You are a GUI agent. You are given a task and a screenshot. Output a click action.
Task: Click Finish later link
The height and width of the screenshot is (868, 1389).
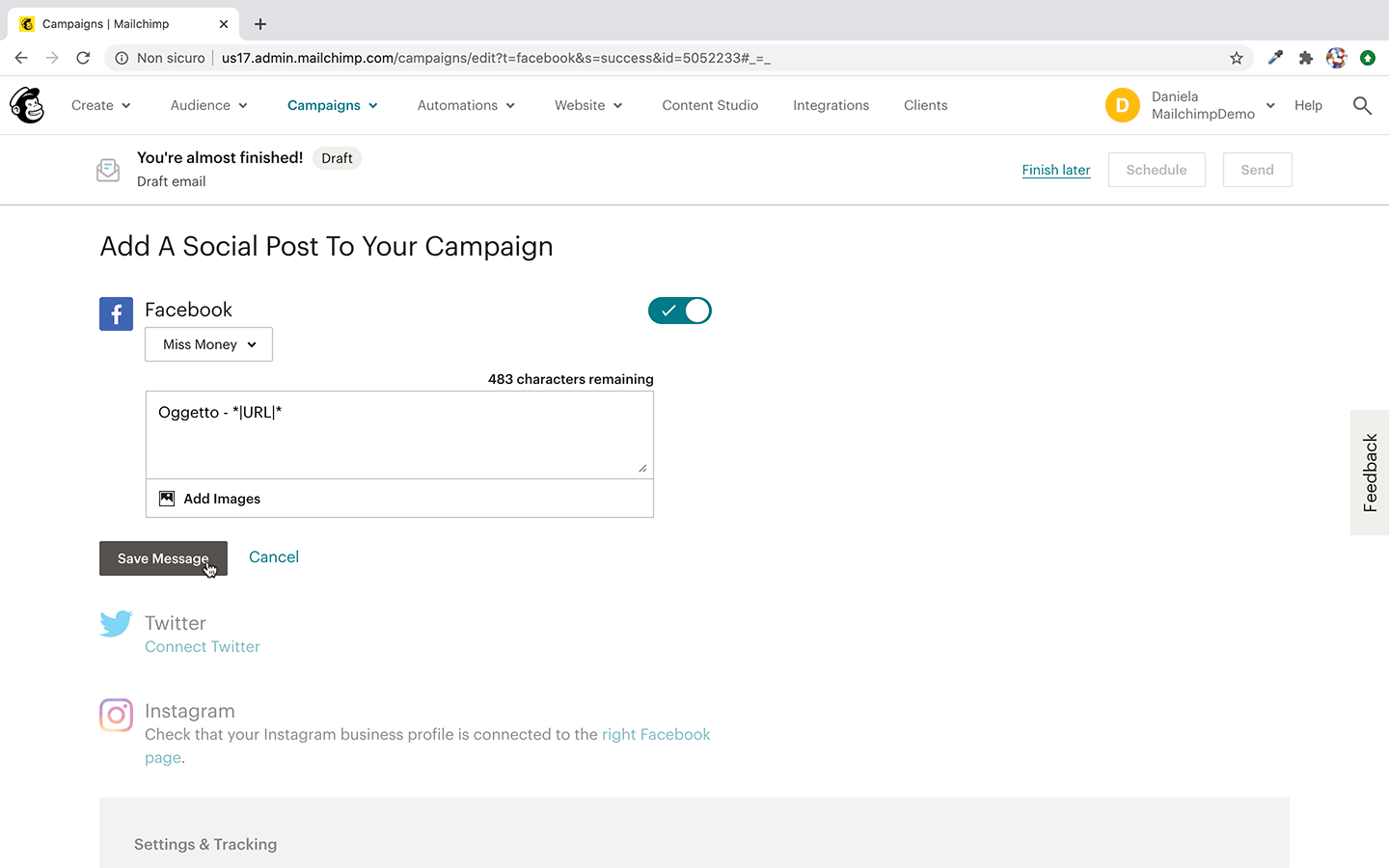[x=1056, y=170]
